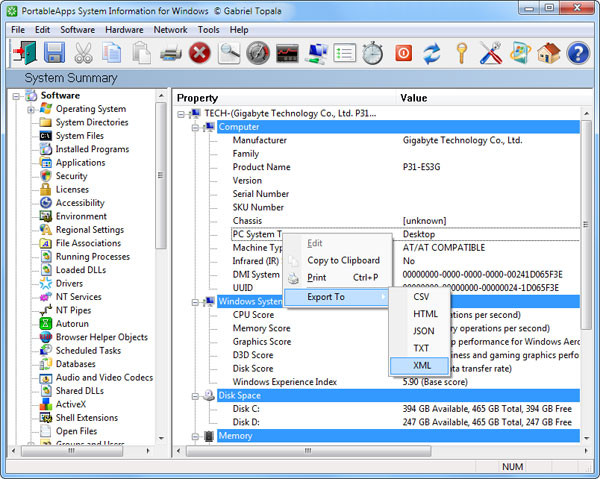
Task: Open the CPU graph monitor icon
Action: tap(287, 53)
